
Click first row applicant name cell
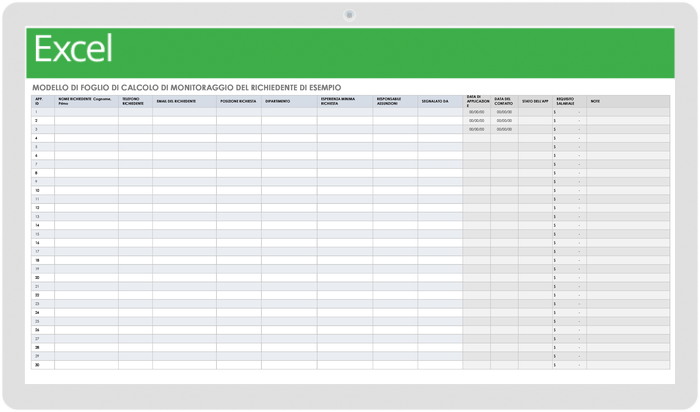[x=86, y=111]
